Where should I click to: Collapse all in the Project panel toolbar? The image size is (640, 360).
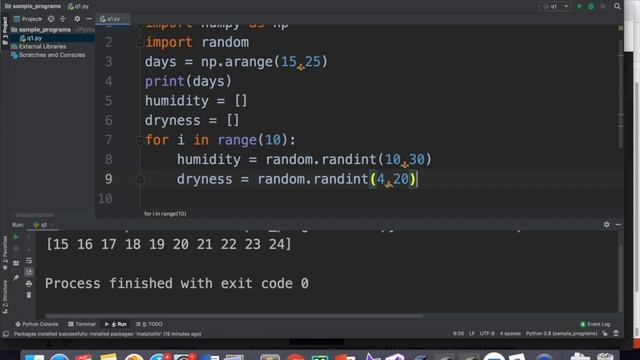[63, 19]
